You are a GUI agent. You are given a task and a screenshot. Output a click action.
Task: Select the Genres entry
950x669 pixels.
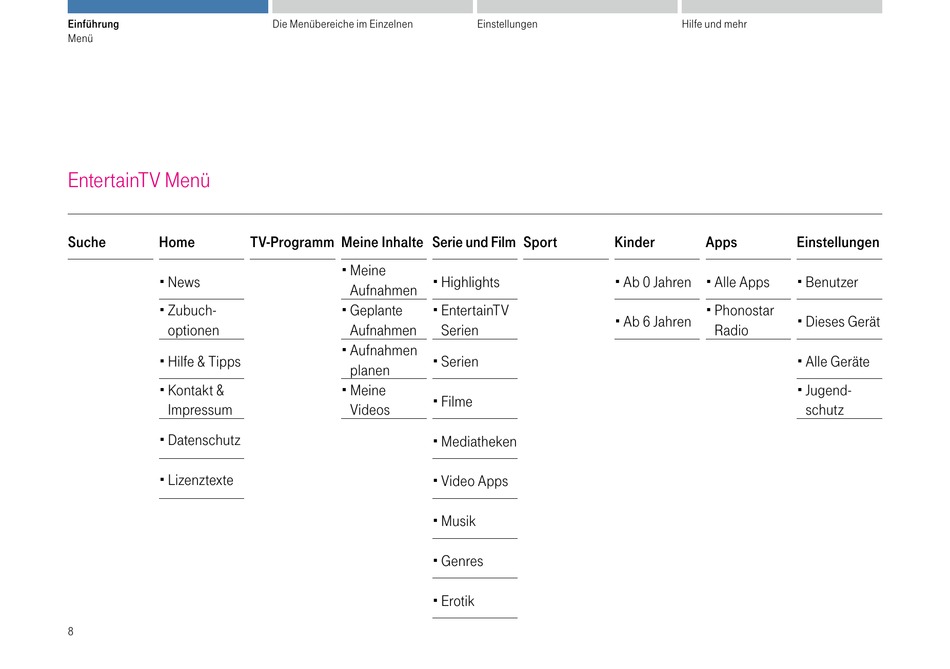click(462, 561)
